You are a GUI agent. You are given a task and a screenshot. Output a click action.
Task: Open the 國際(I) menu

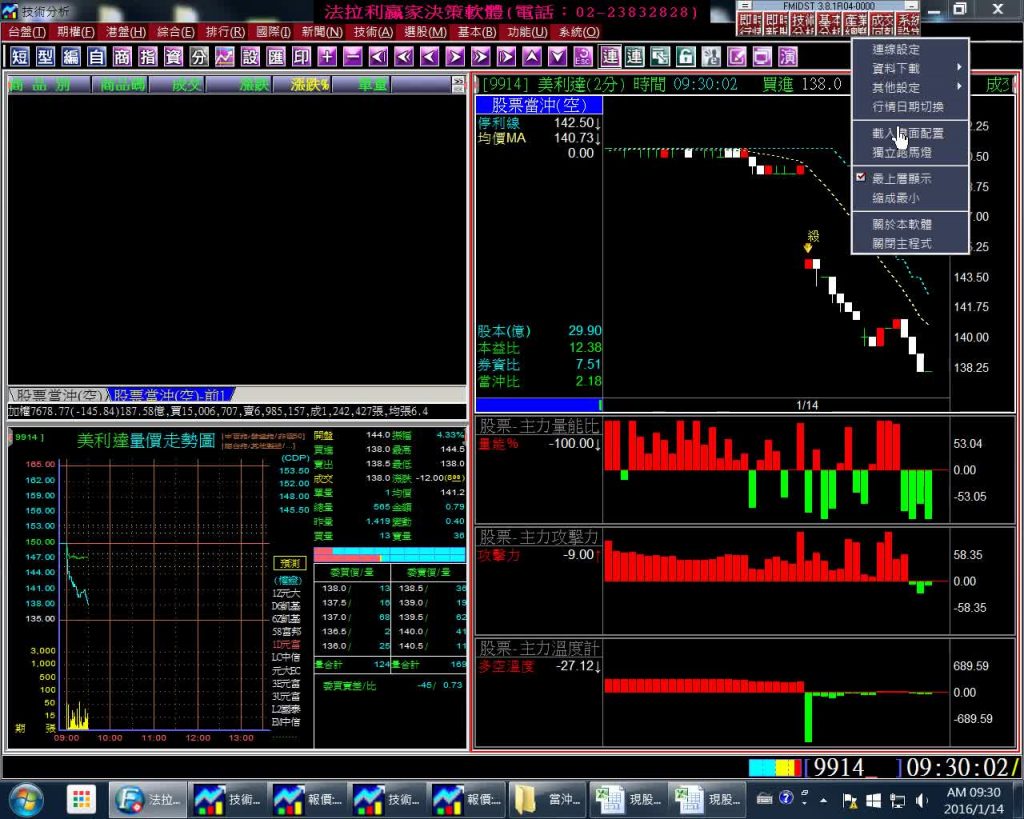[273, 32]
